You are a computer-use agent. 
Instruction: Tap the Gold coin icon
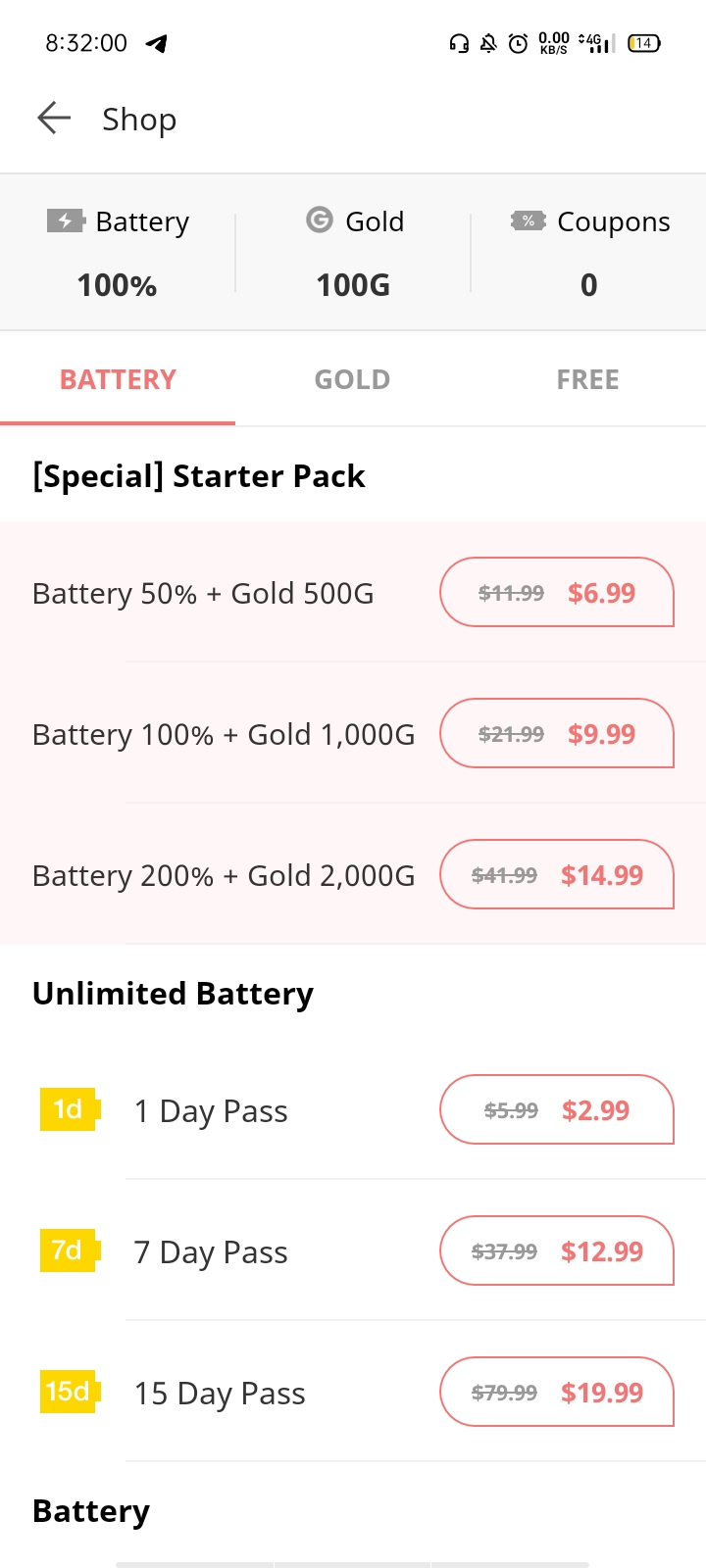pos(320,220)
